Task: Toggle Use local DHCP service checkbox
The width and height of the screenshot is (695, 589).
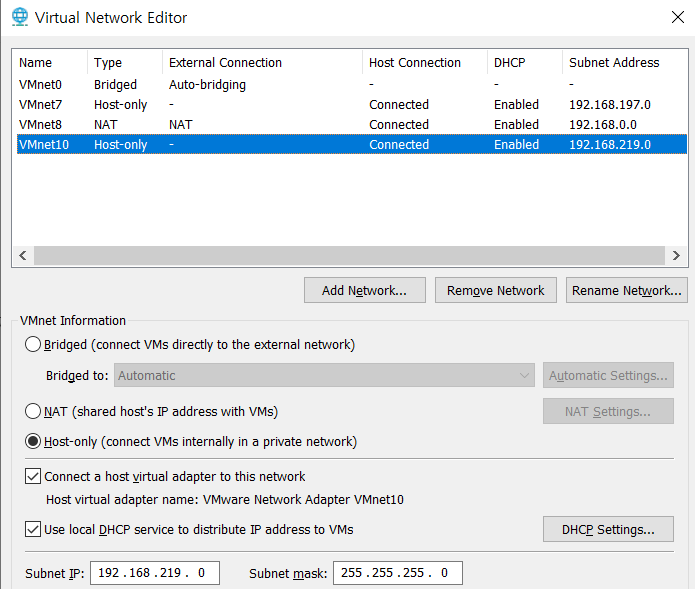Action: tap(33, 529)
